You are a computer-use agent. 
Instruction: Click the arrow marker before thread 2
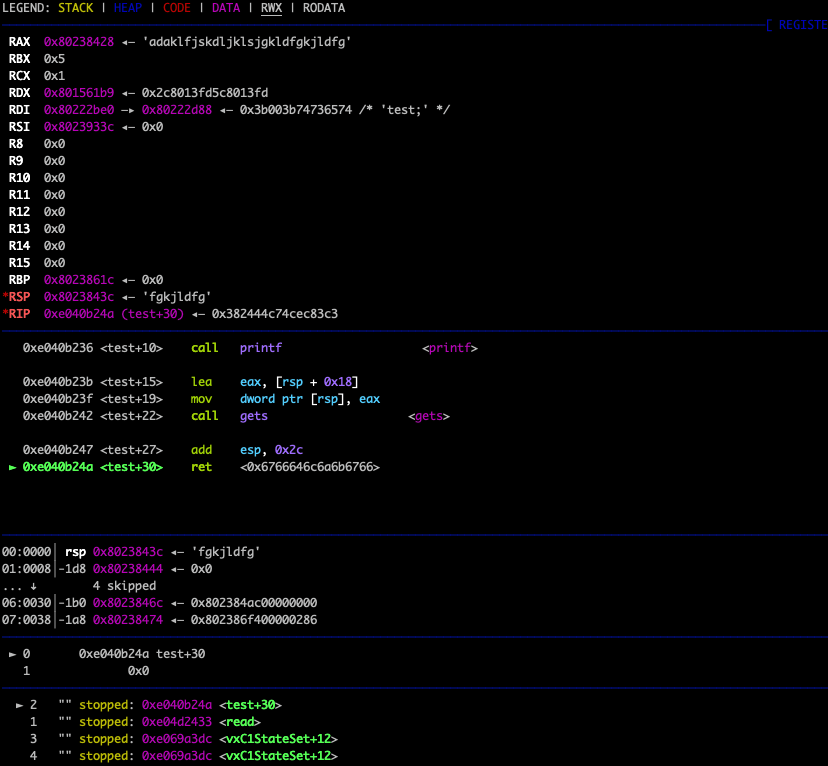pyautogui.click(x=20, y=705)
